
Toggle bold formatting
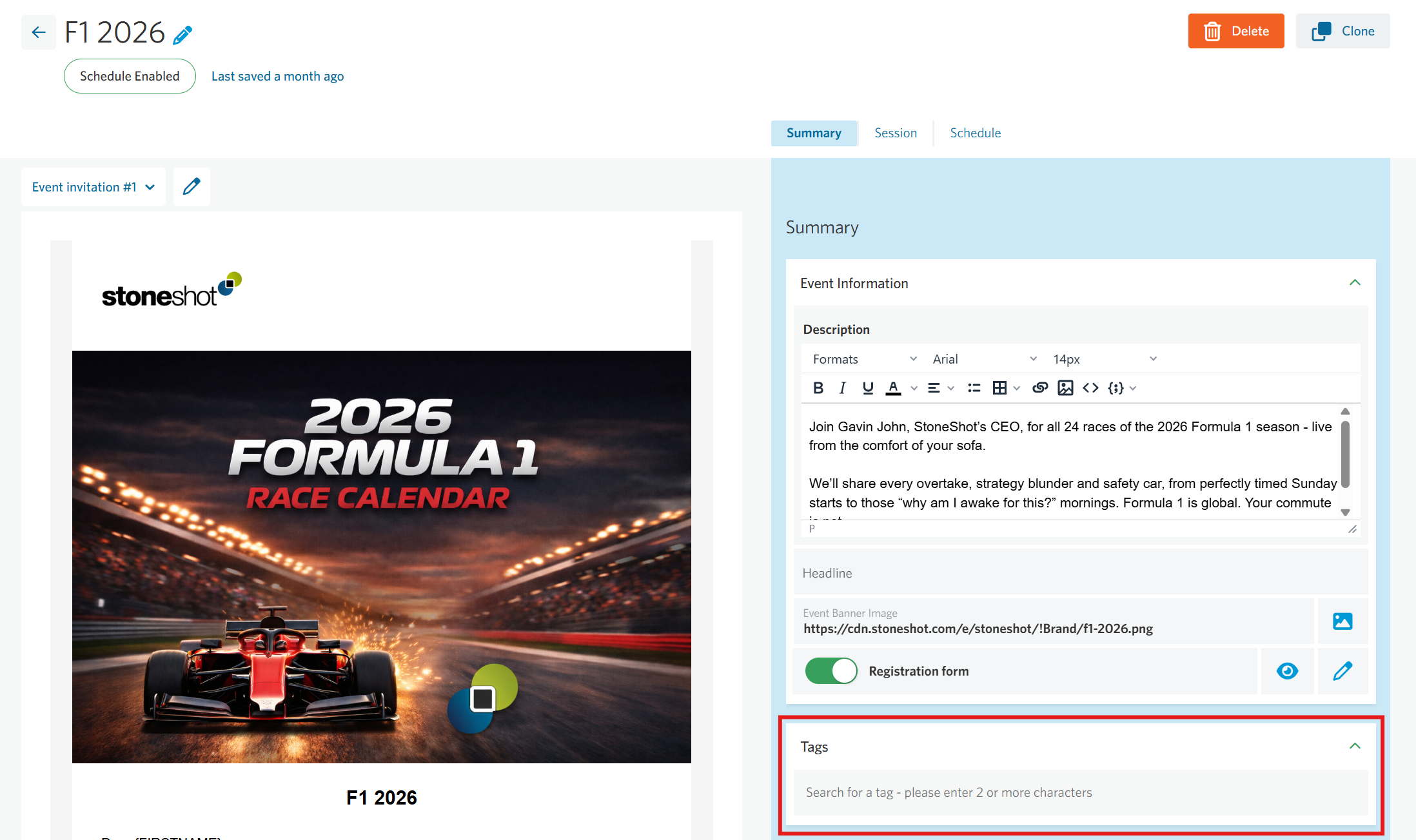(818, 387)
